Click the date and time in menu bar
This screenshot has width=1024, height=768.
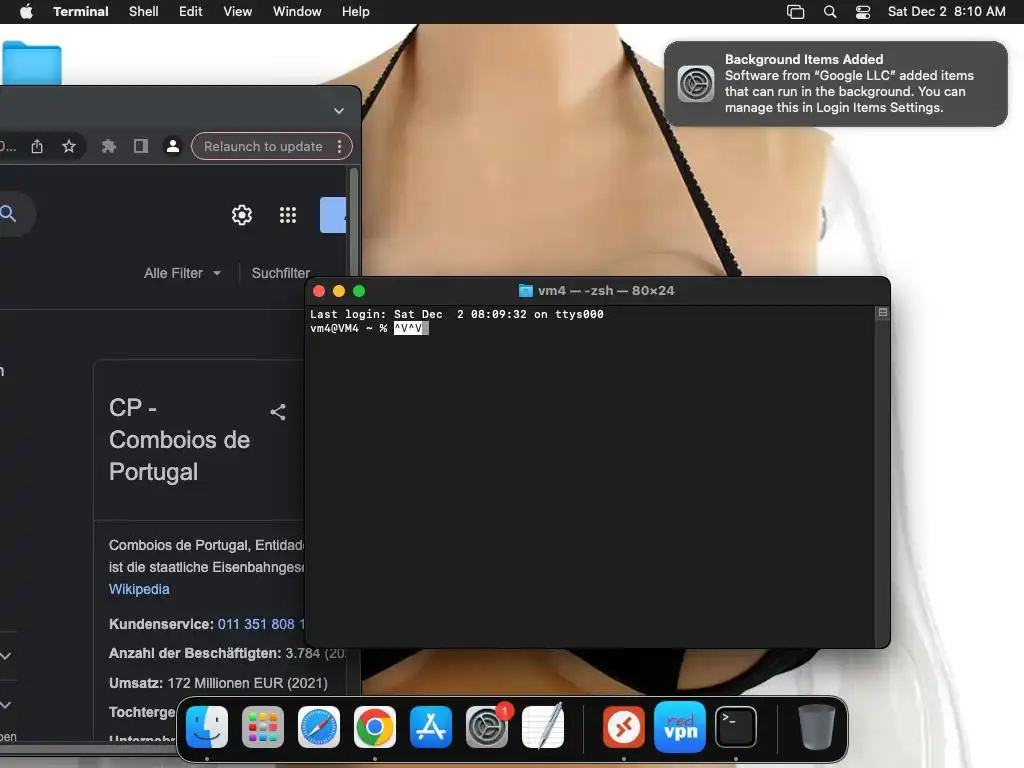point(946,11)
